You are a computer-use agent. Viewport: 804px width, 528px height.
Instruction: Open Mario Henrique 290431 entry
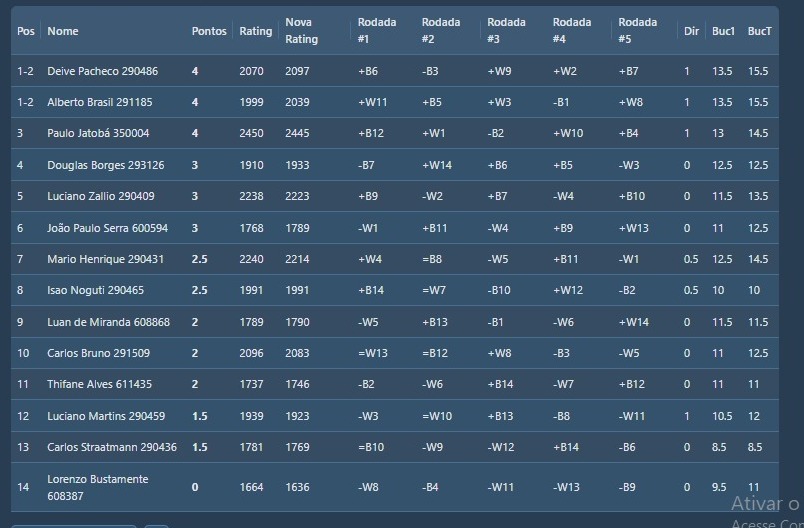(x=105, y=259)
